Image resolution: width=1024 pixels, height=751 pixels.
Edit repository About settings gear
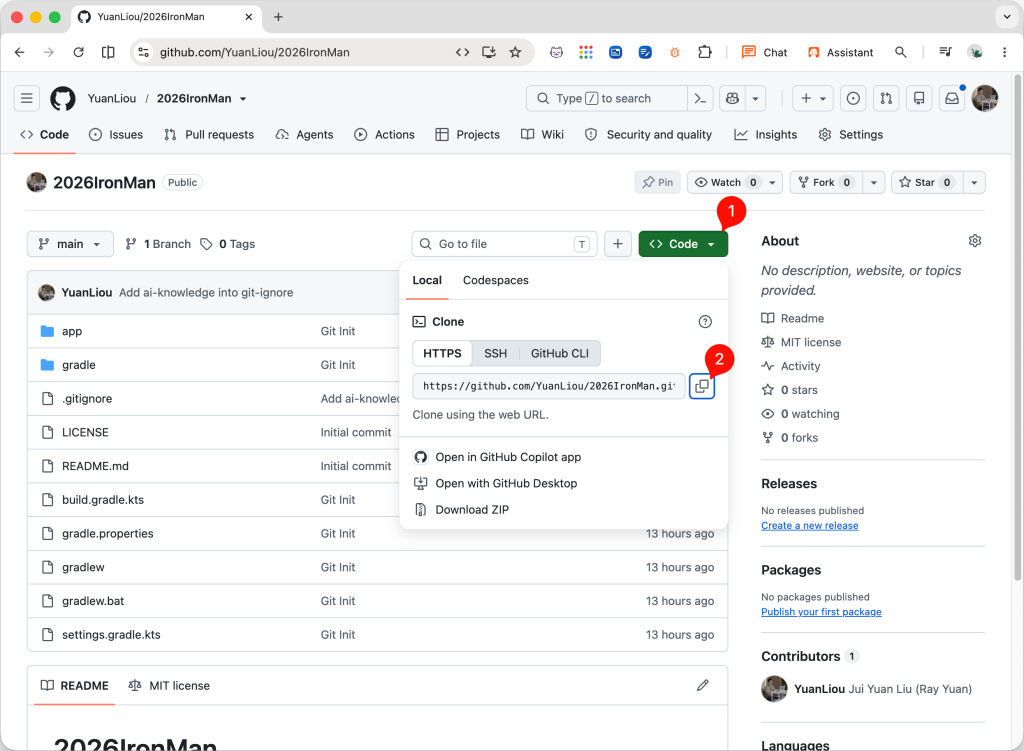click(975, 241)
